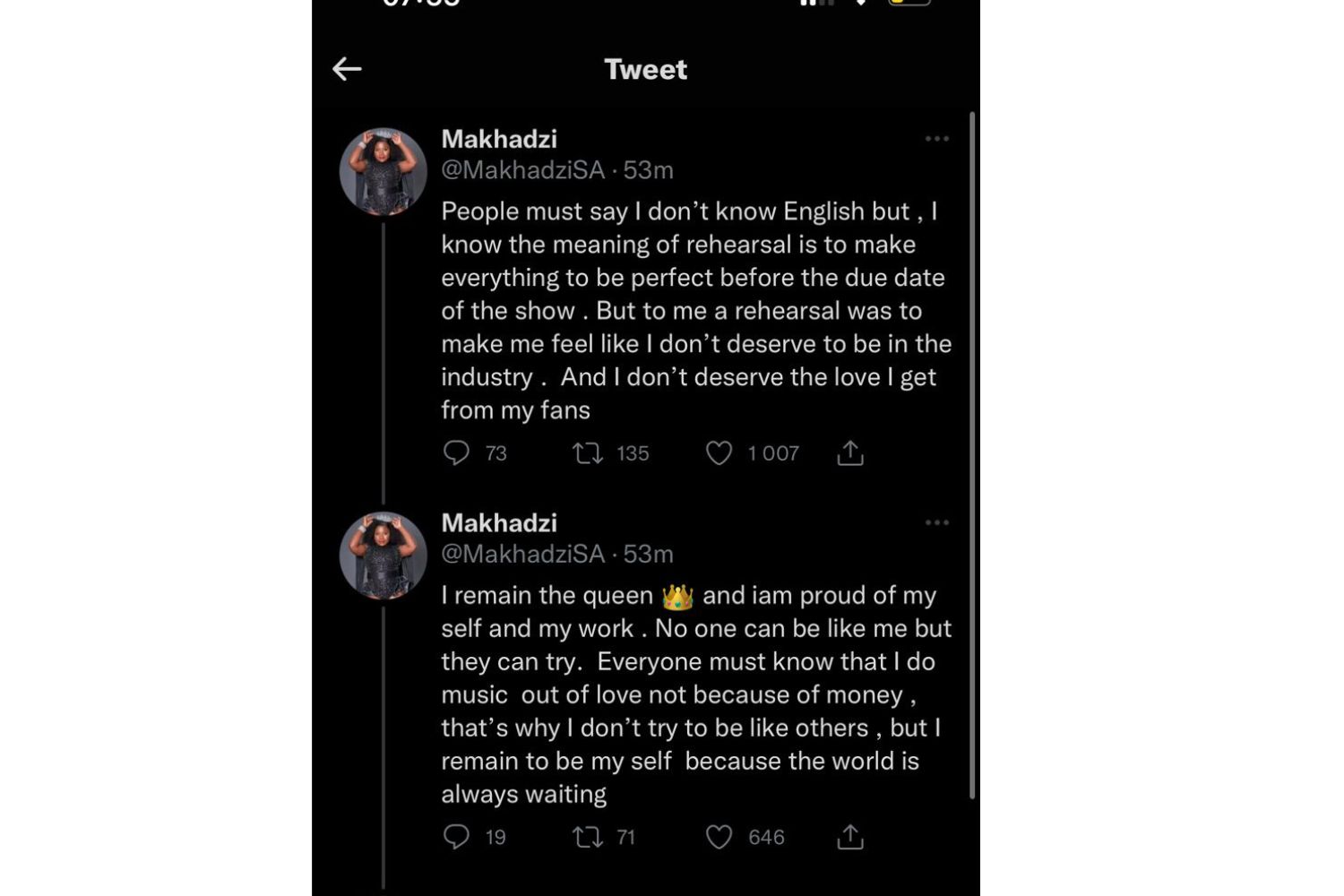Reply to the second tweet with 19 comments
This screenshot has width=1344, height=896.
click(x=456, y=837)
